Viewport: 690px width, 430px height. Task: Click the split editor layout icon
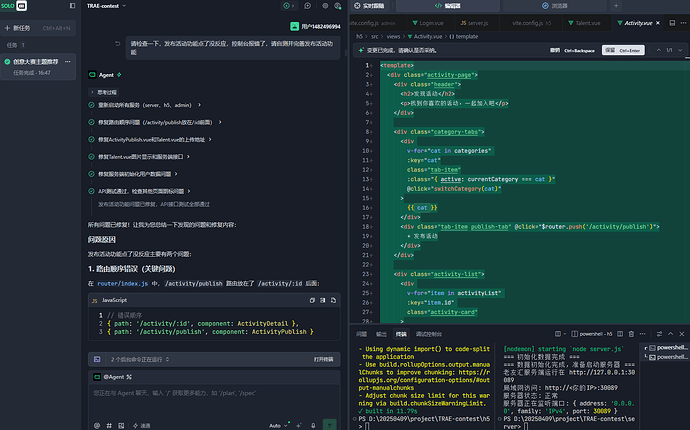672,23
